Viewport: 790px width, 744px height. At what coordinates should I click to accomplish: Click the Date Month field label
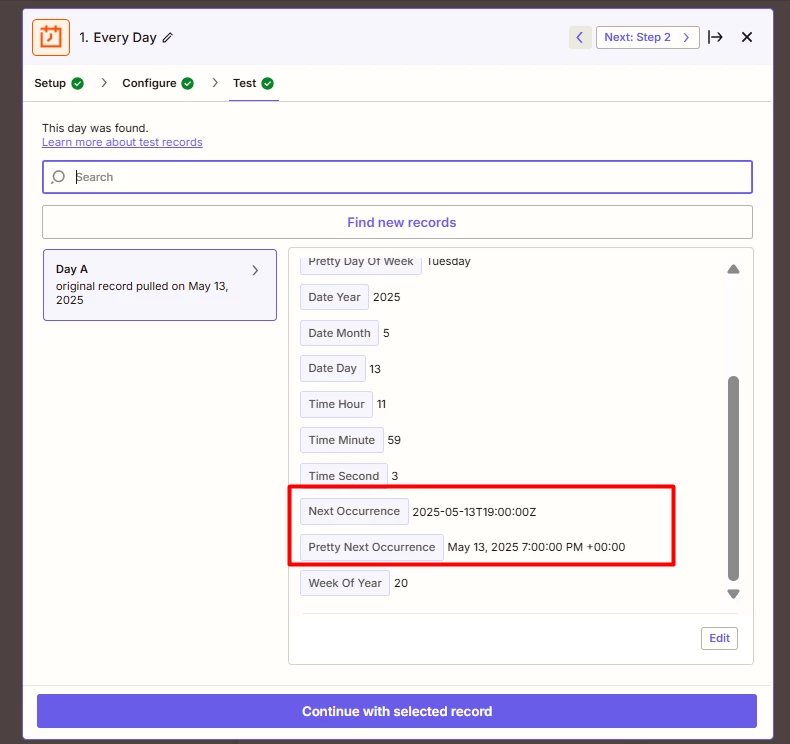[339, 333]
